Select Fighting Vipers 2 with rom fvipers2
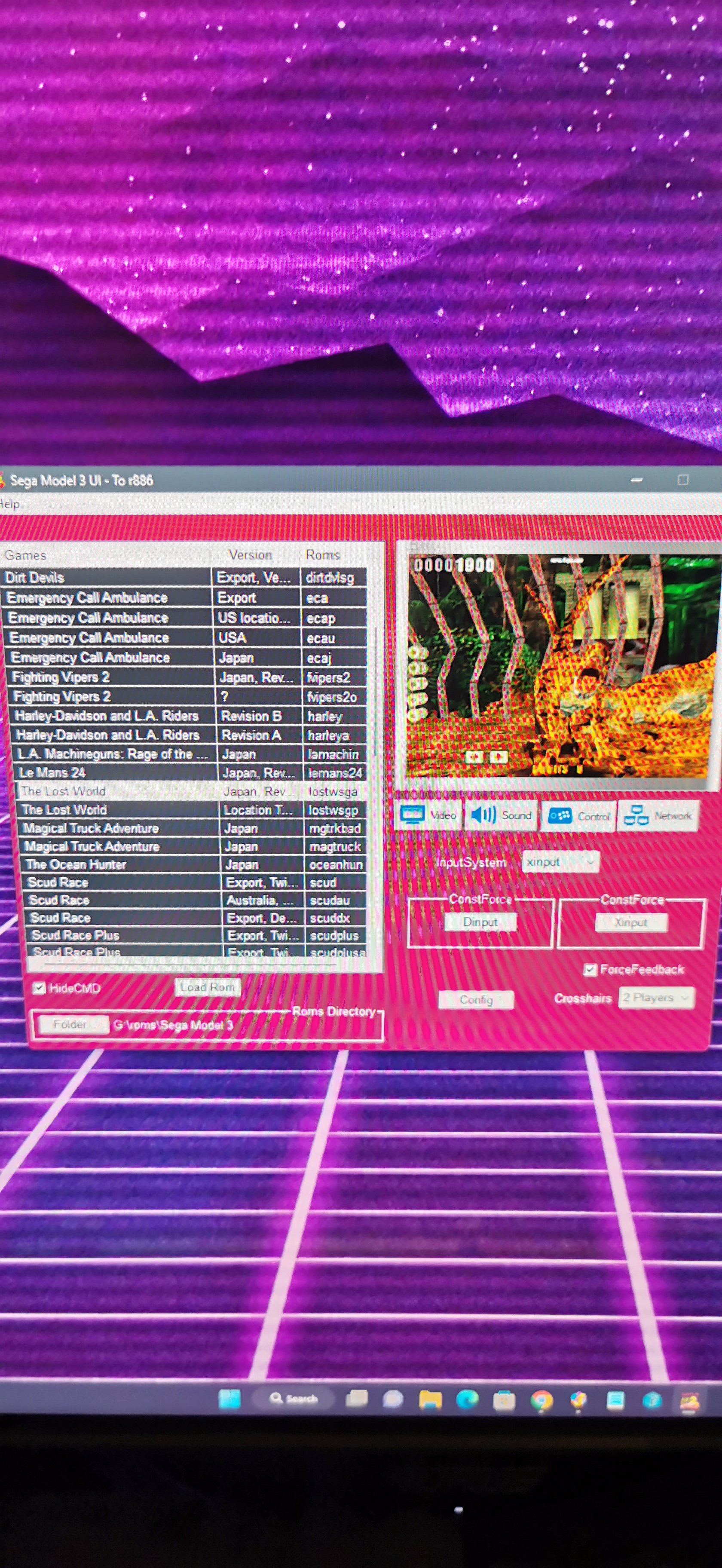722x1568 pixels. pos(187,677)
